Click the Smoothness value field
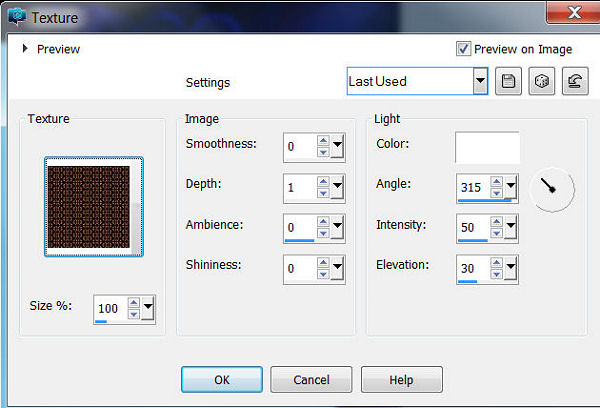The width and height of the screenshot is (600, 408). point(300,147)
